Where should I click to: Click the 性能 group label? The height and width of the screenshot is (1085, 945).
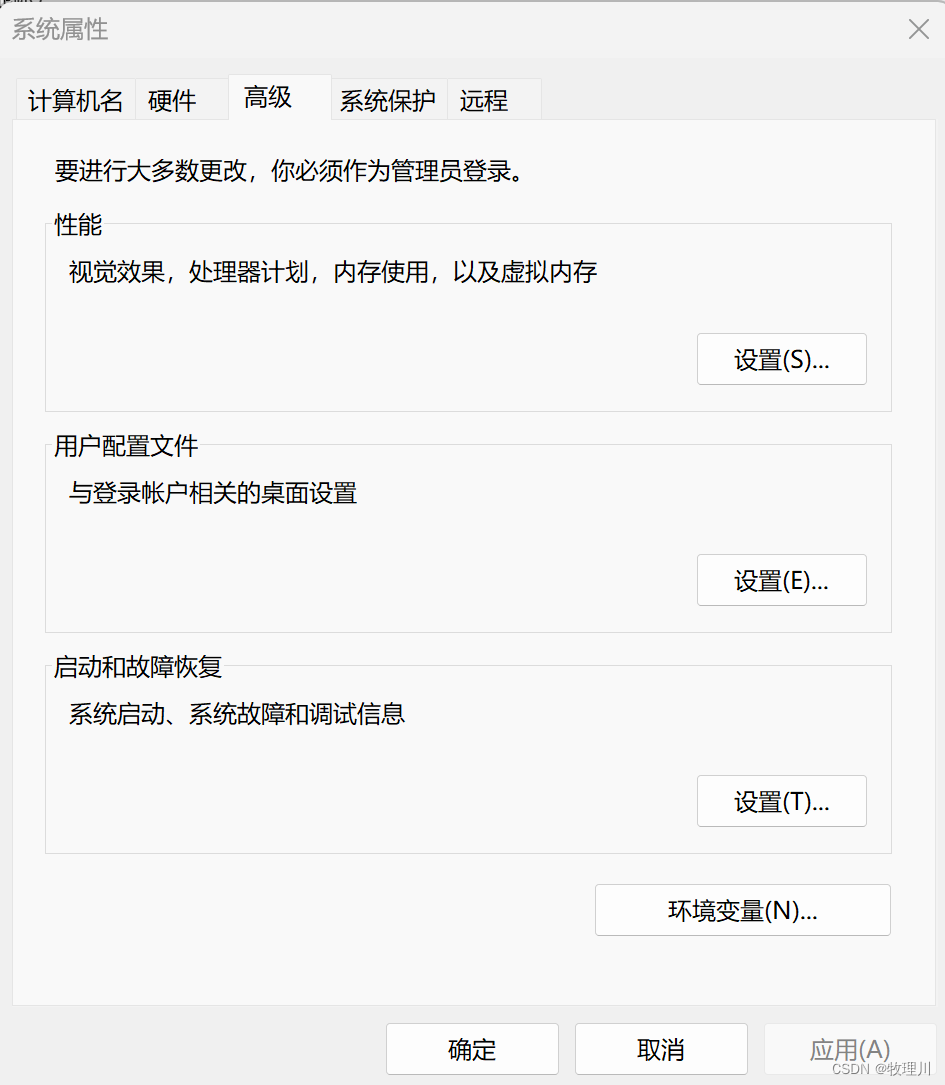[x=78, y=225]
